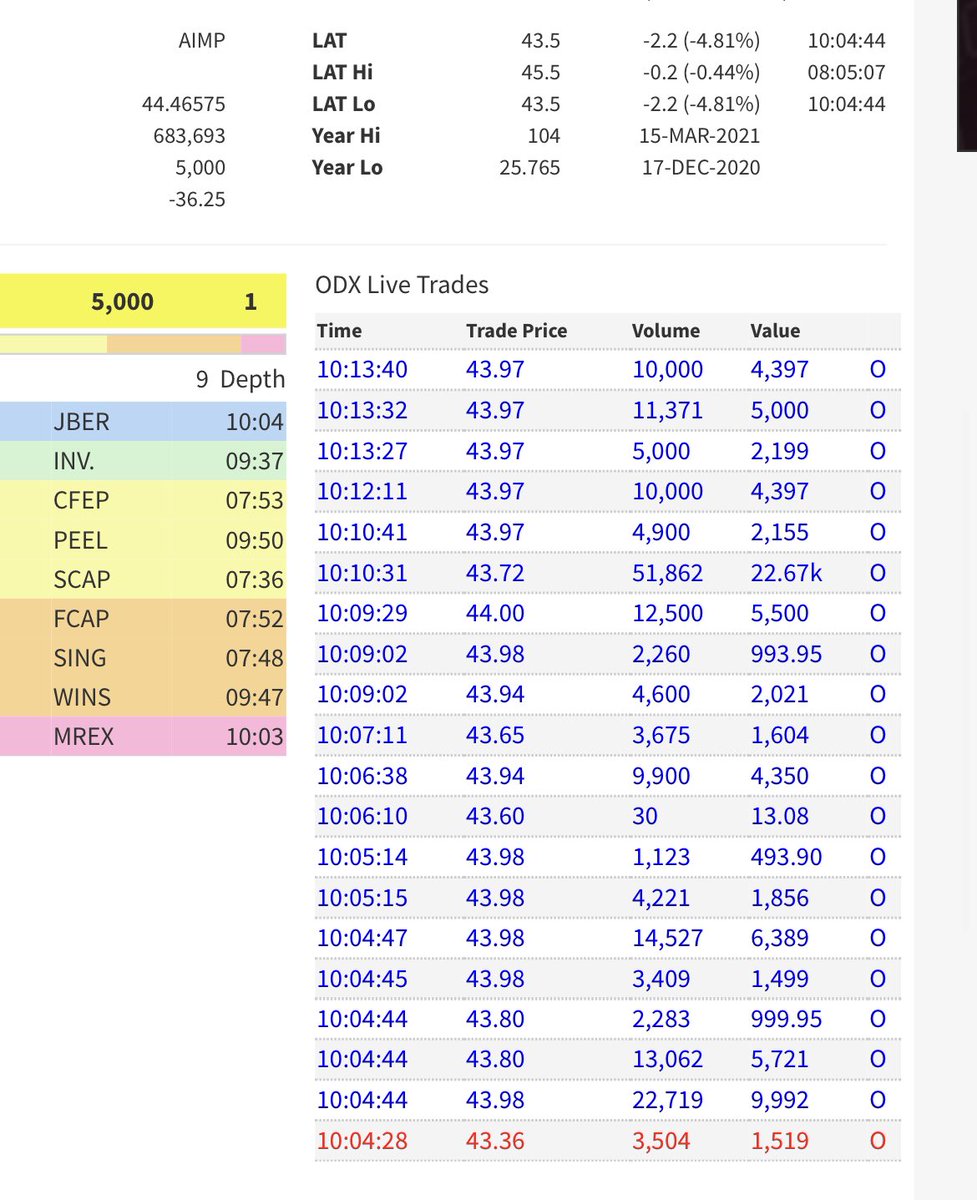Select the 17-DEC-2020 date

point(701,168)
